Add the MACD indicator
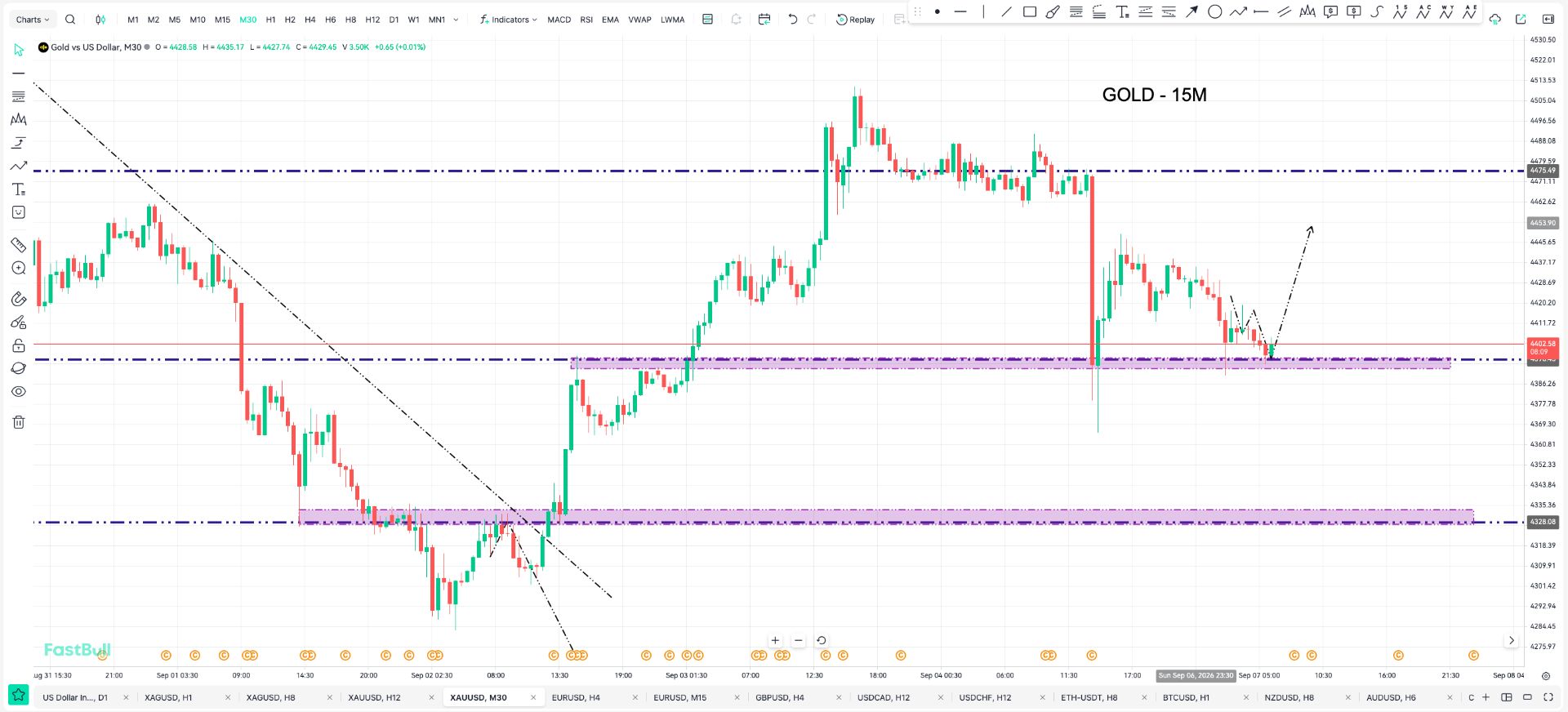 (559, 20)
